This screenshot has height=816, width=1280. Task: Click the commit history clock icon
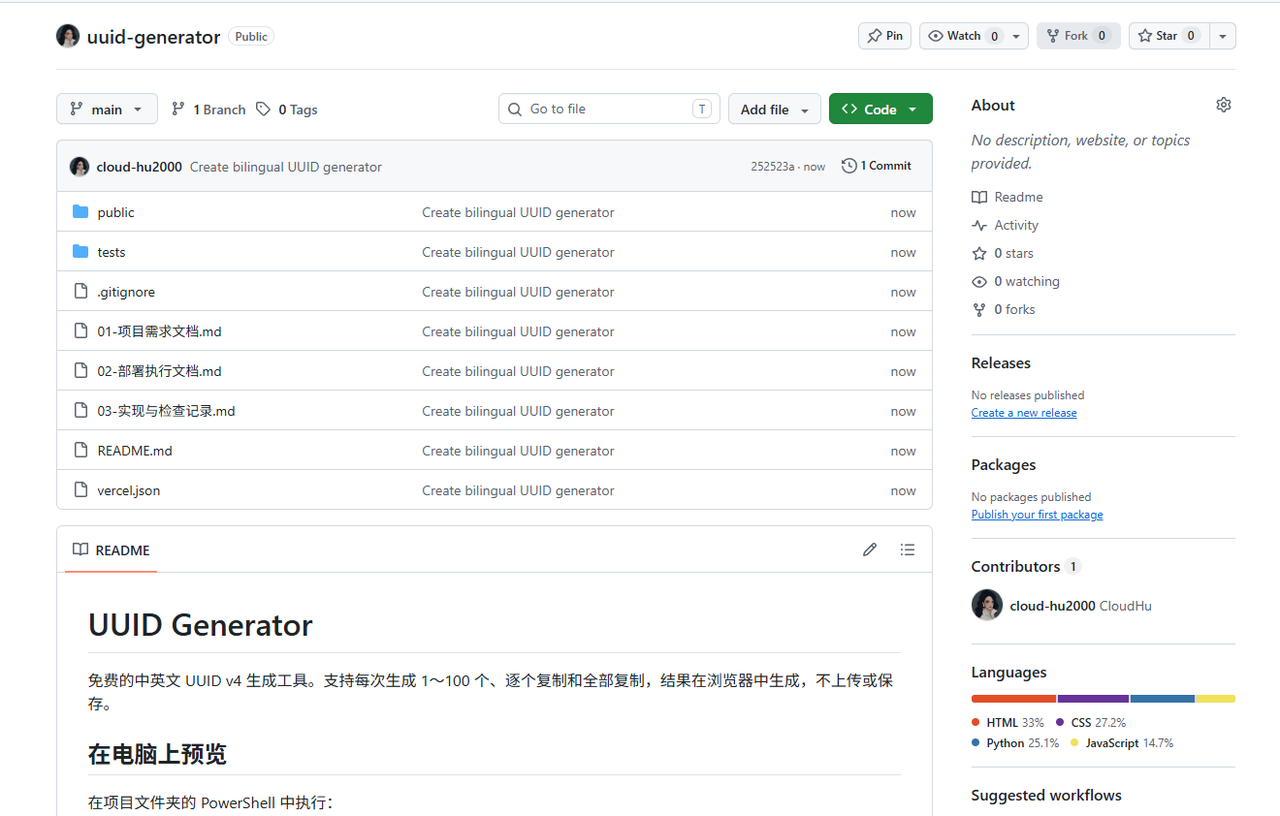click(x=849, y=166)
